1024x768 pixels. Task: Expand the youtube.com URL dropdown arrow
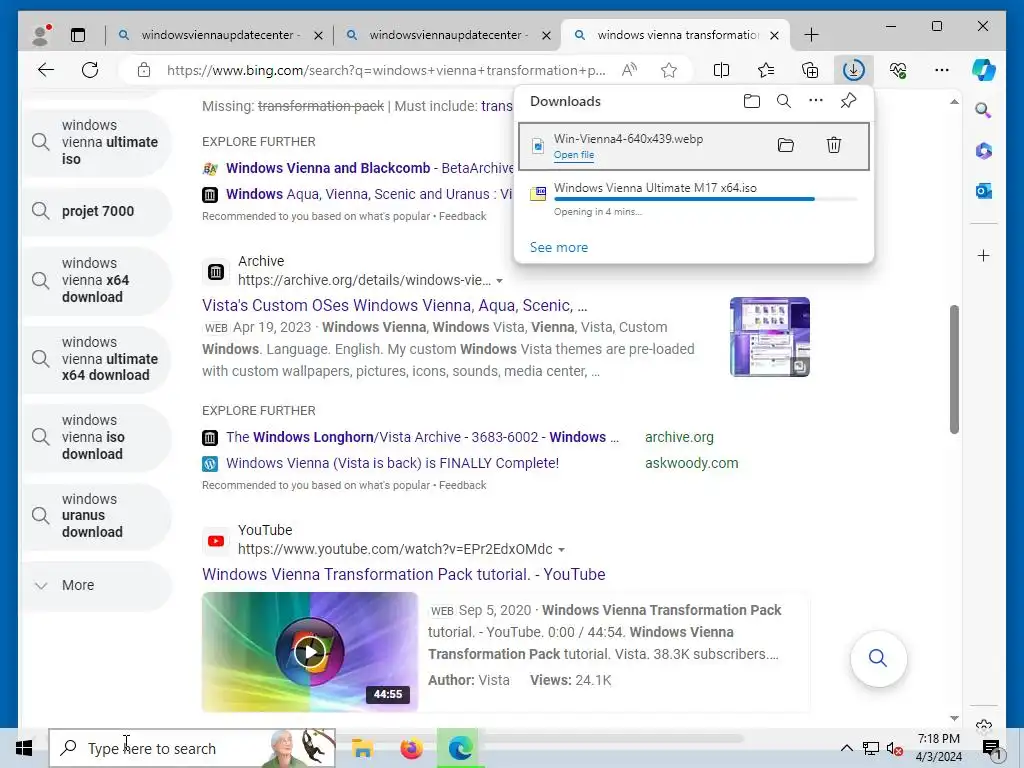coord(562,550)
